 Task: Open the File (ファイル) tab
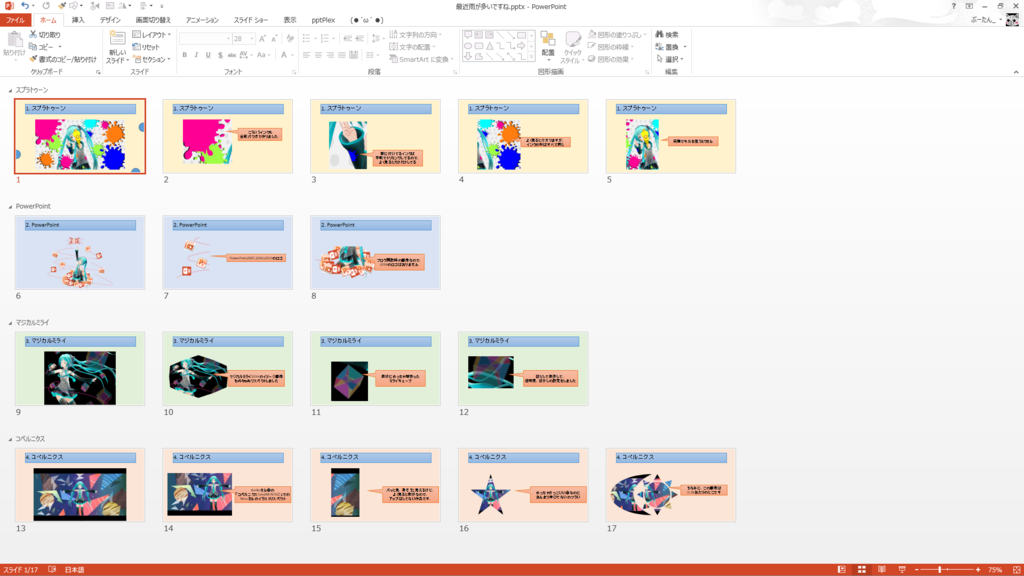point(15,20)
